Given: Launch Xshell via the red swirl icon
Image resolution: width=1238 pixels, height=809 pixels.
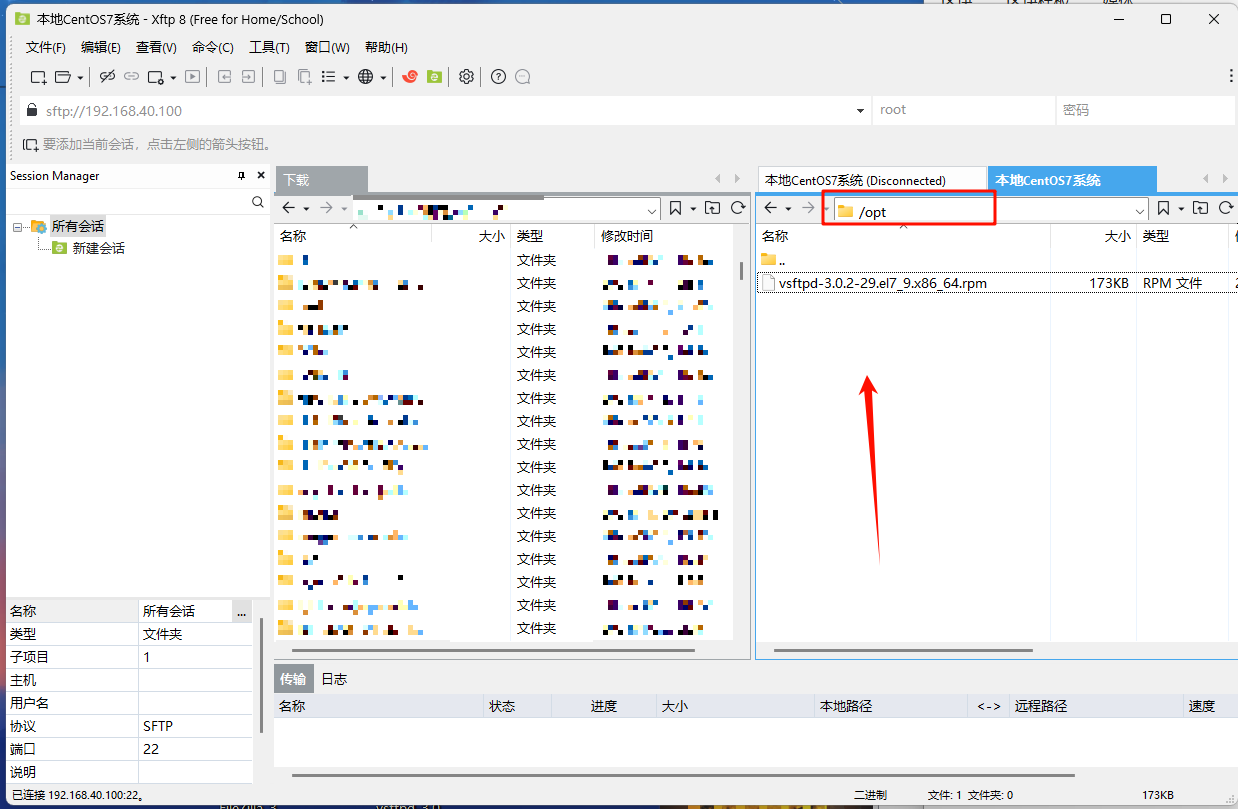Looking at the screenshot, I should click(410, 77).
